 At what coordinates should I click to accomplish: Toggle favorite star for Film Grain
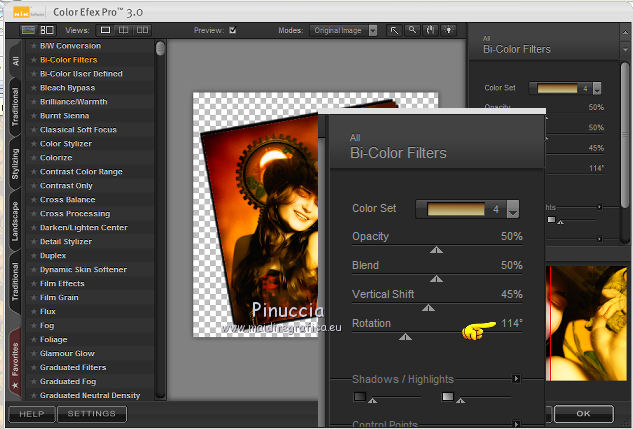(x=33, y=297)
